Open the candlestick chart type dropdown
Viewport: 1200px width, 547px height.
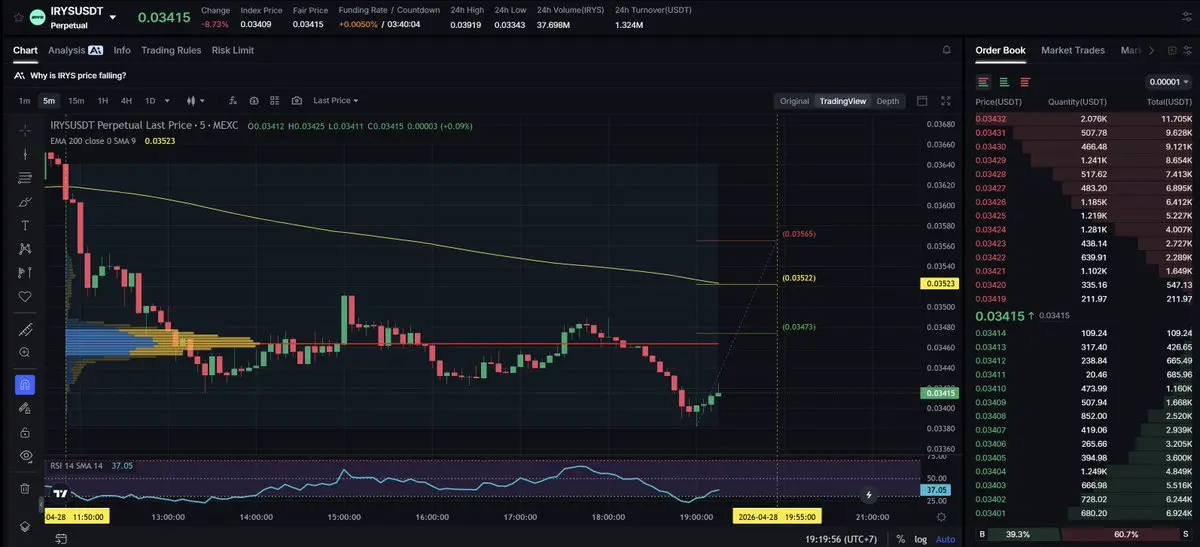tap(196, 101)
